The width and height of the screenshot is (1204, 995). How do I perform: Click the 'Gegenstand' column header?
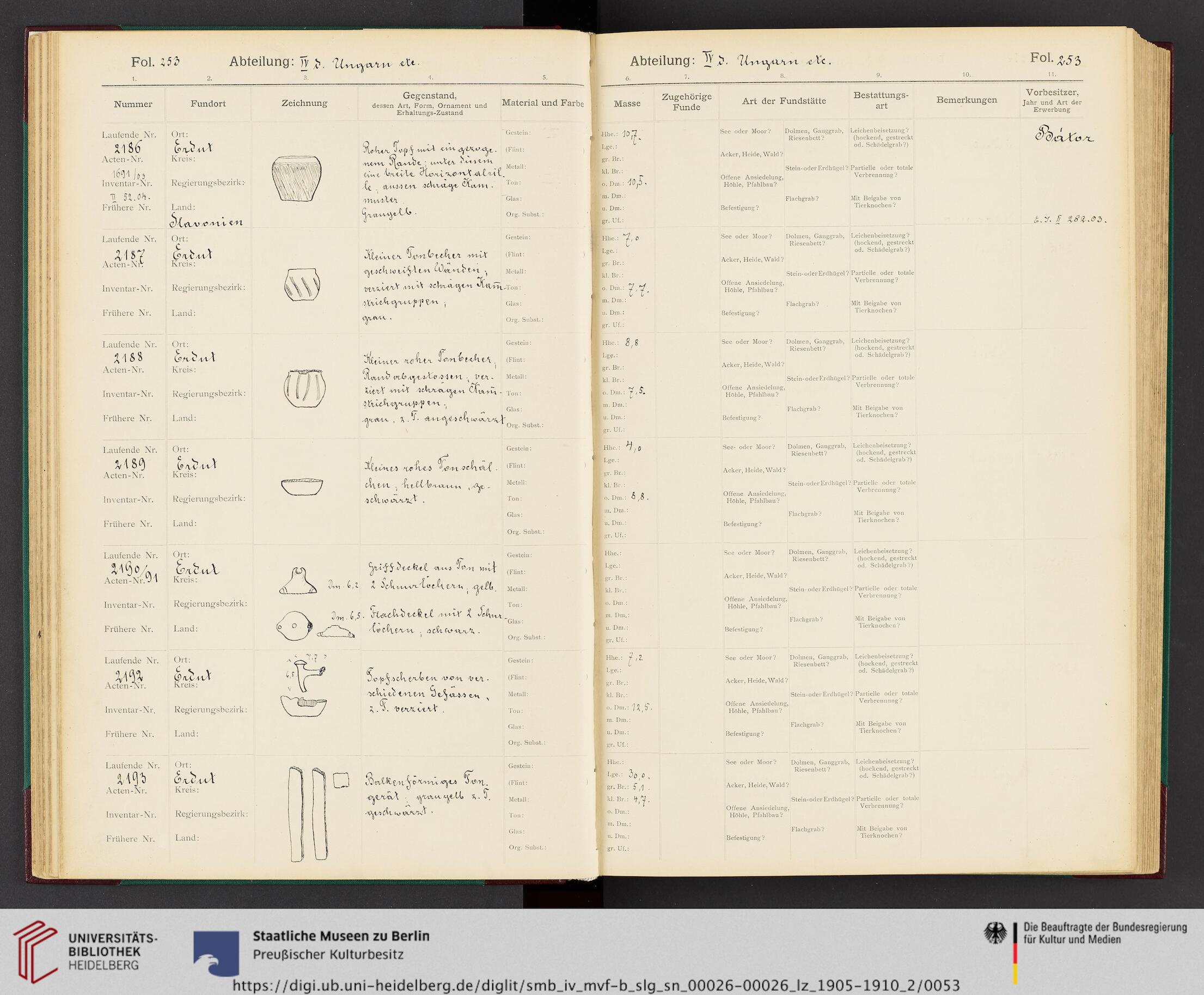pyautogui.click(x=429, y=103)
